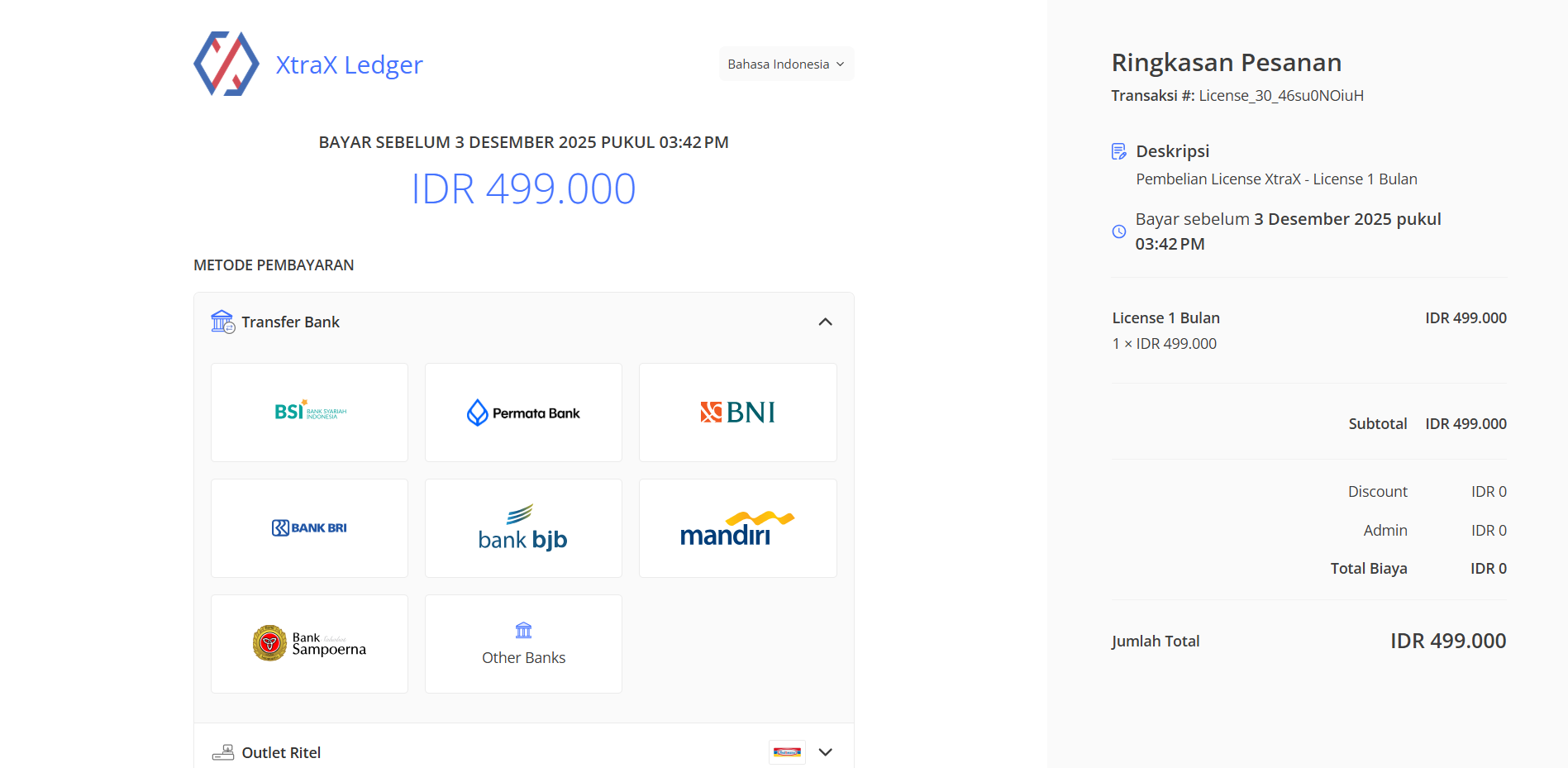Select BSI Bank Syariah Indonesia payment

click(x=309, y=413)
